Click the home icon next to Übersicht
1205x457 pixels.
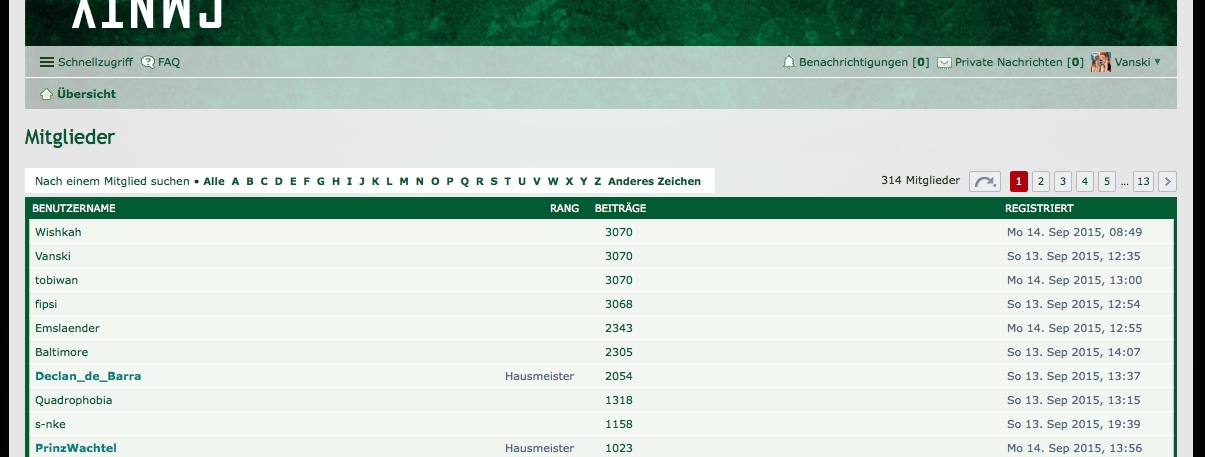tap(46, 94)
